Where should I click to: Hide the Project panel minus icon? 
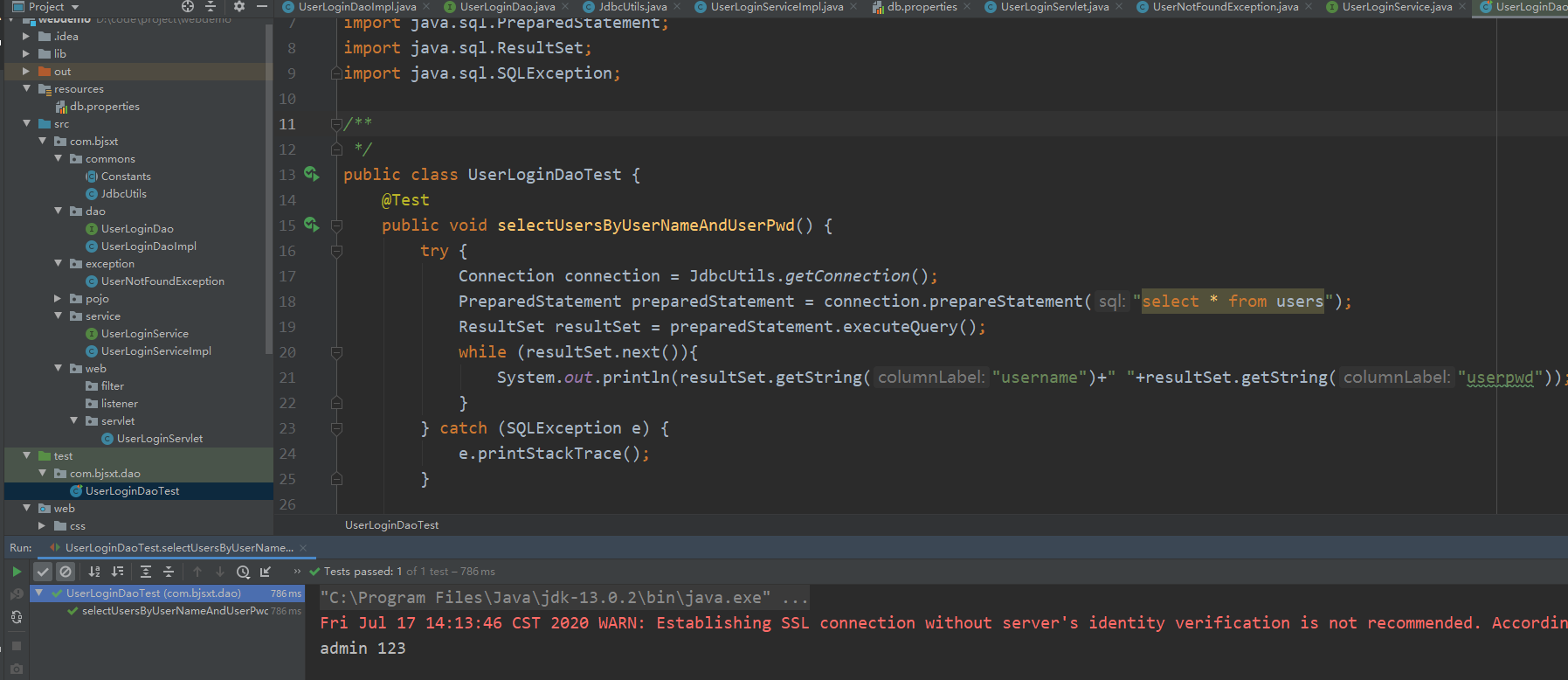click(x=261, y=6)
